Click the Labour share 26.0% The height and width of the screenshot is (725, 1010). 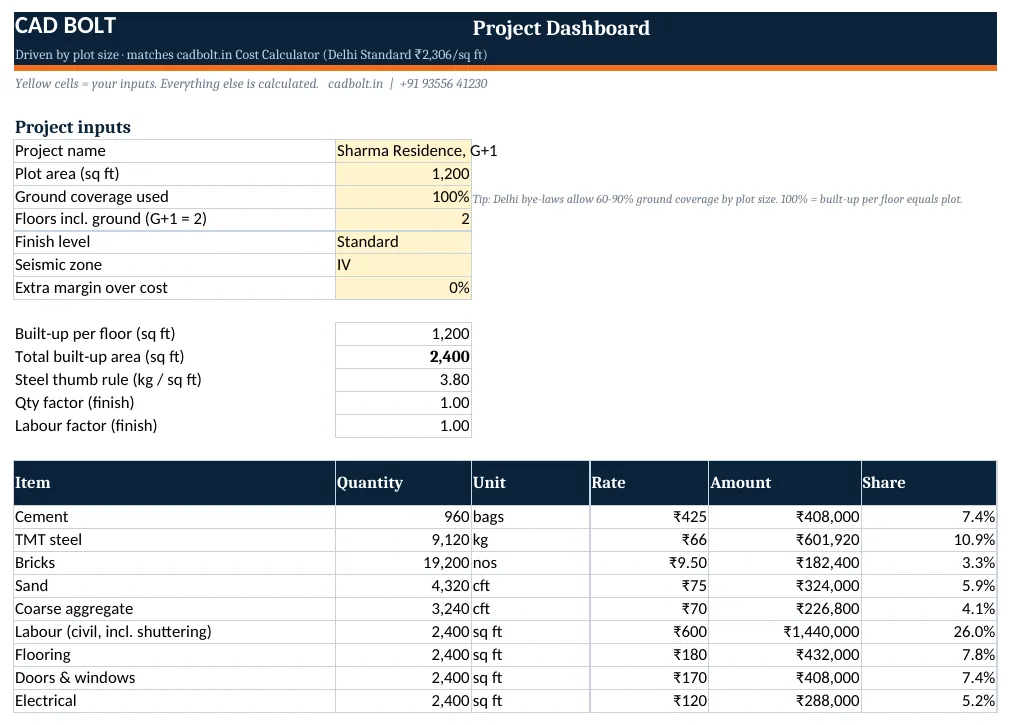coord(929,632)
